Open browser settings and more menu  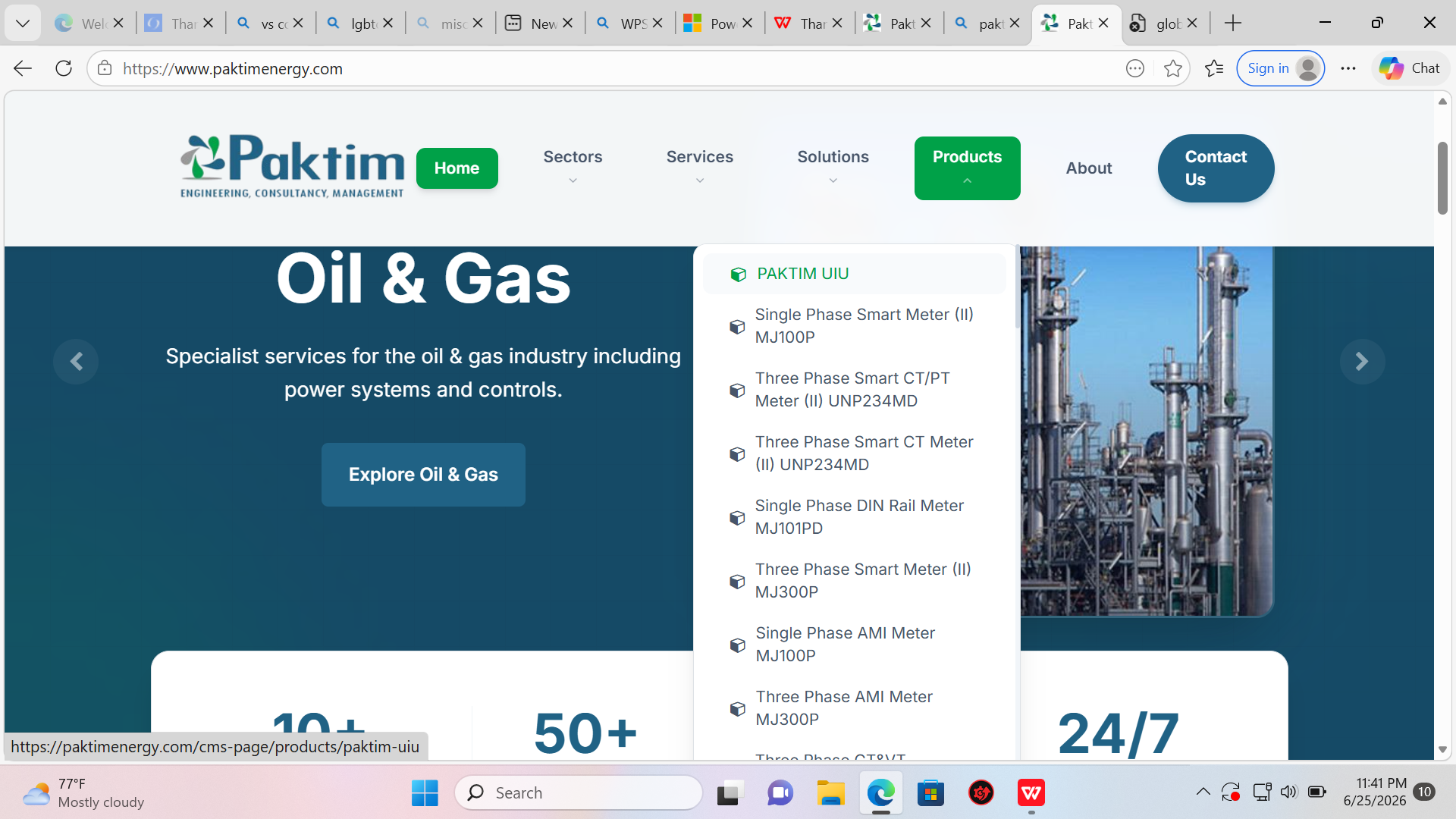click(x=1348, y=68)
